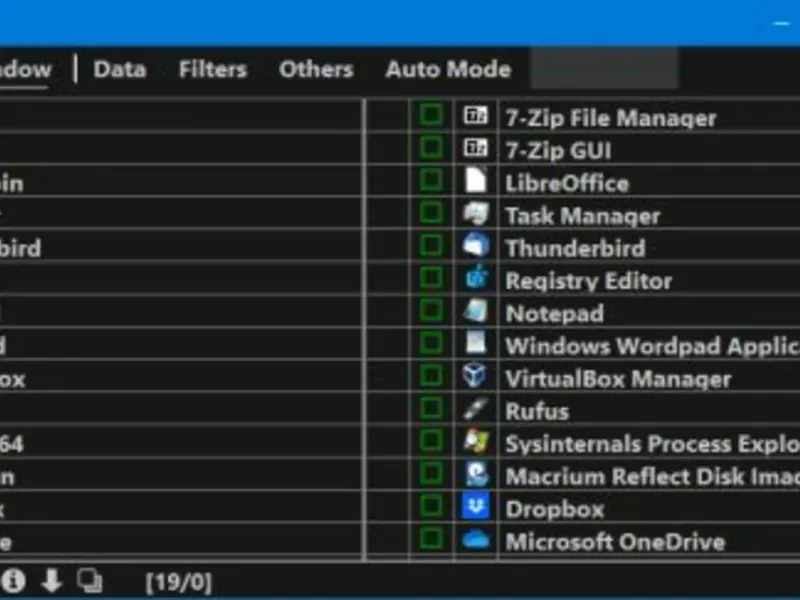Select the Registry Editor entry
800x600 pixels.
tap(589, 281)
